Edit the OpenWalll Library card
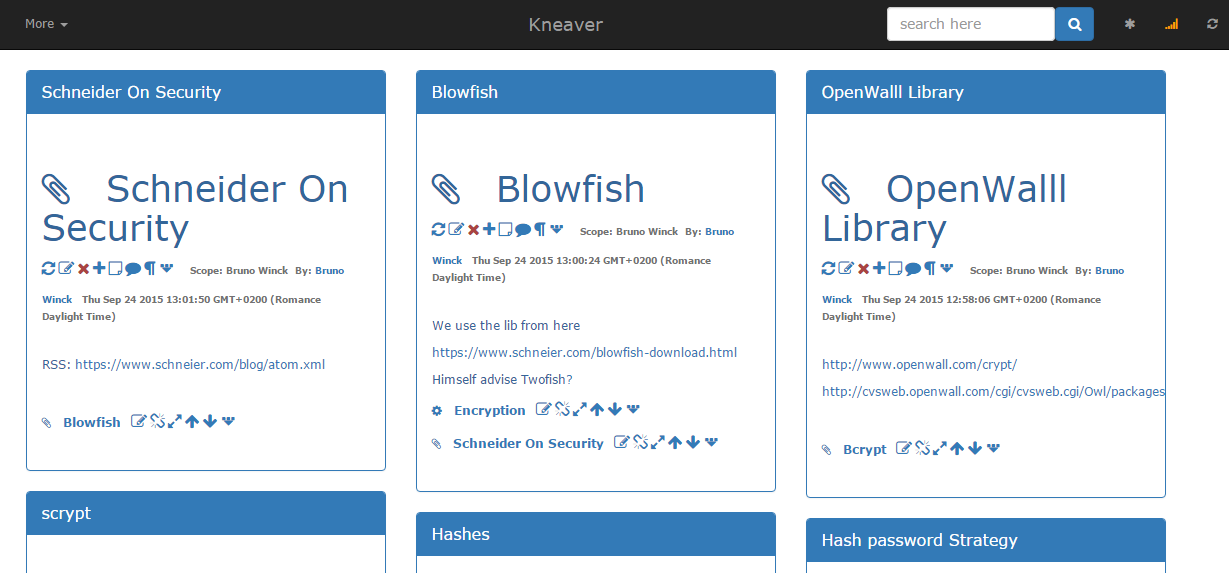The width and height of the screenshot is (1229, 573). (846, 268)
